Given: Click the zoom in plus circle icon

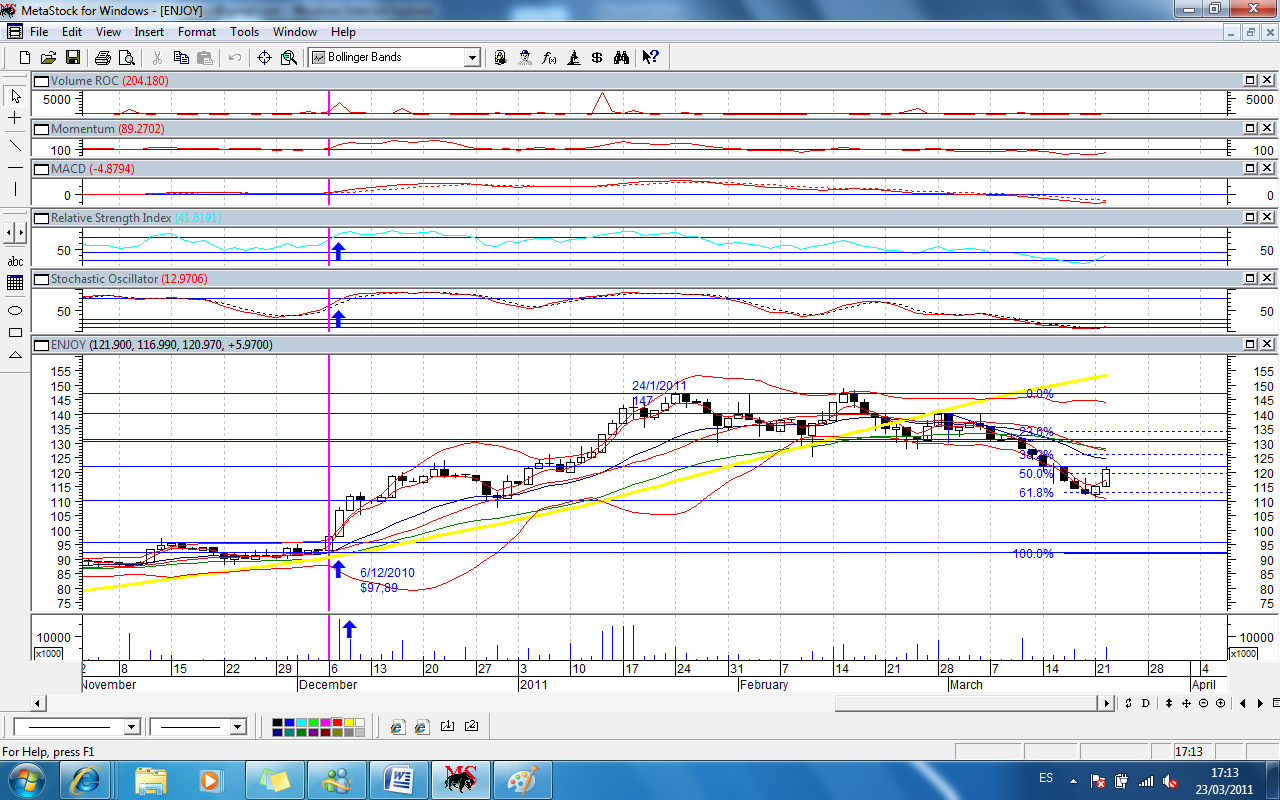Looking at the screenshot, I should click(1218, 703).
